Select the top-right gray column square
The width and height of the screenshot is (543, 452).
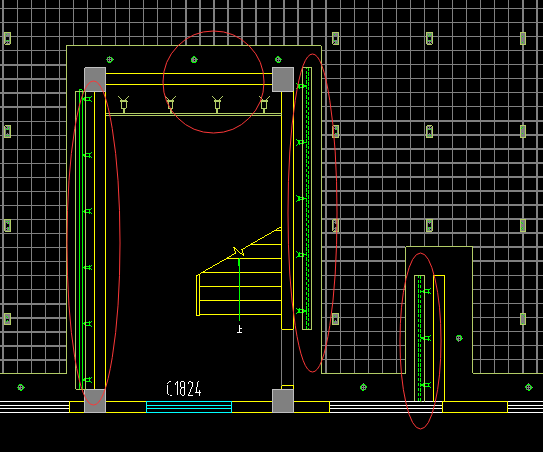(283, 79)
